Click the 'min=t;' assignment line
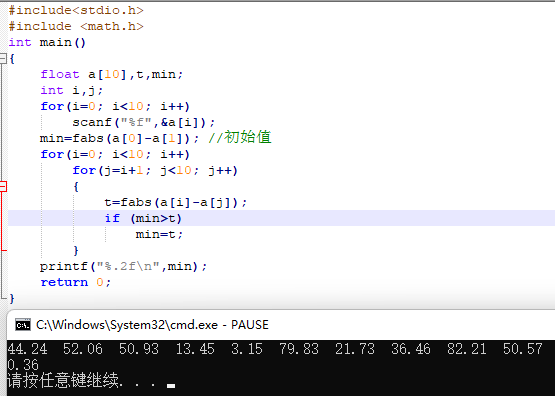Viewport: 555px width, 396px height. point(159,234)
